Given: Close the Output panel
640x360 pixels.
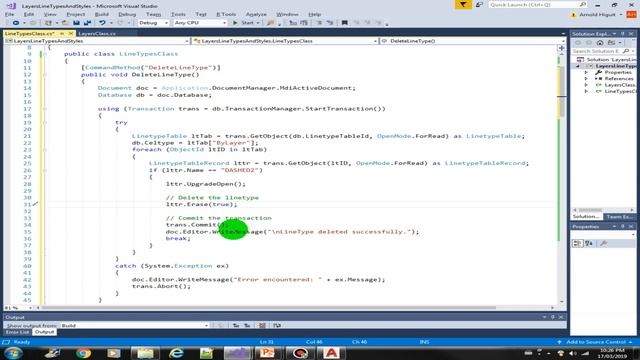Looking at the screenshot, I should click(x=561, y=317).
